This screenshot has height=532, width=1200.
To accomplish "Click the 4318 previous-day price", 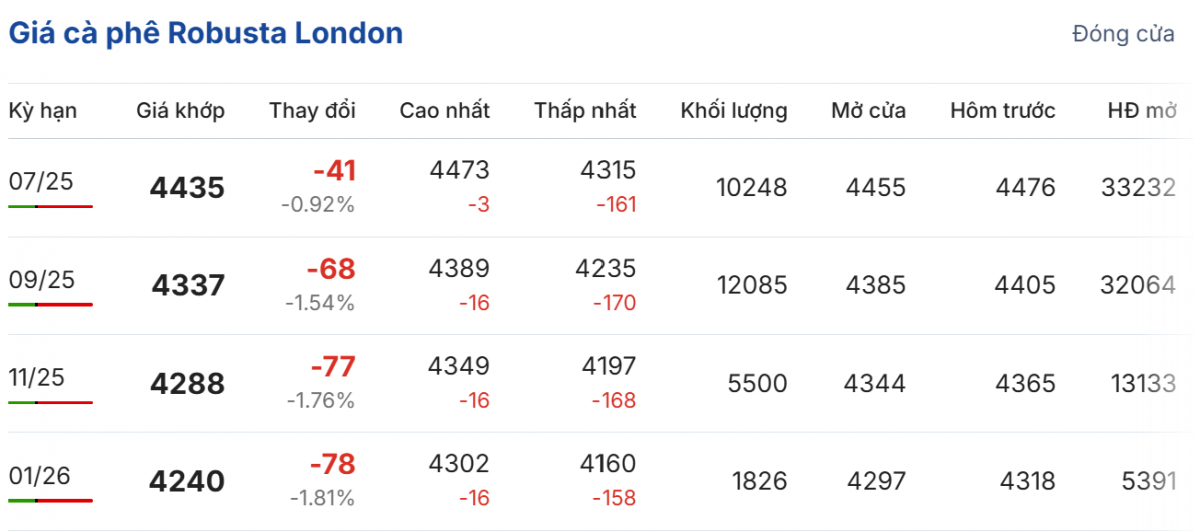I will (x=1025, y=482).
